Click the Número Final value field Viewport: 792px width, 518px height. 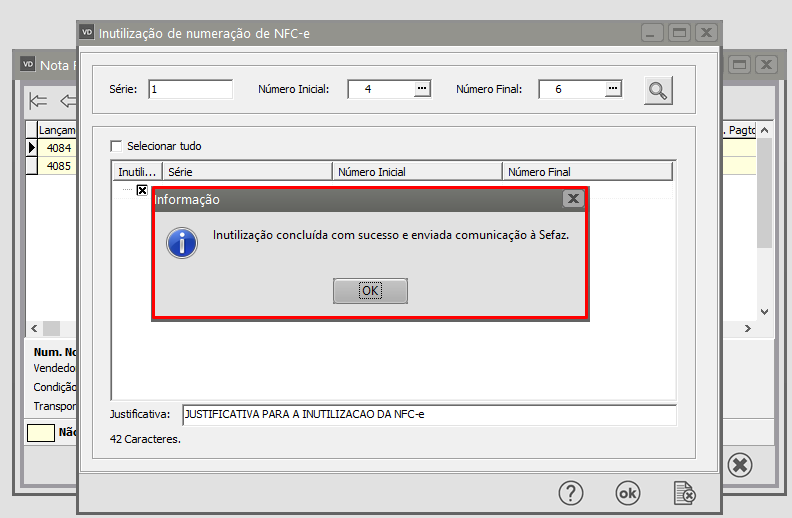[x=572, y=89]
